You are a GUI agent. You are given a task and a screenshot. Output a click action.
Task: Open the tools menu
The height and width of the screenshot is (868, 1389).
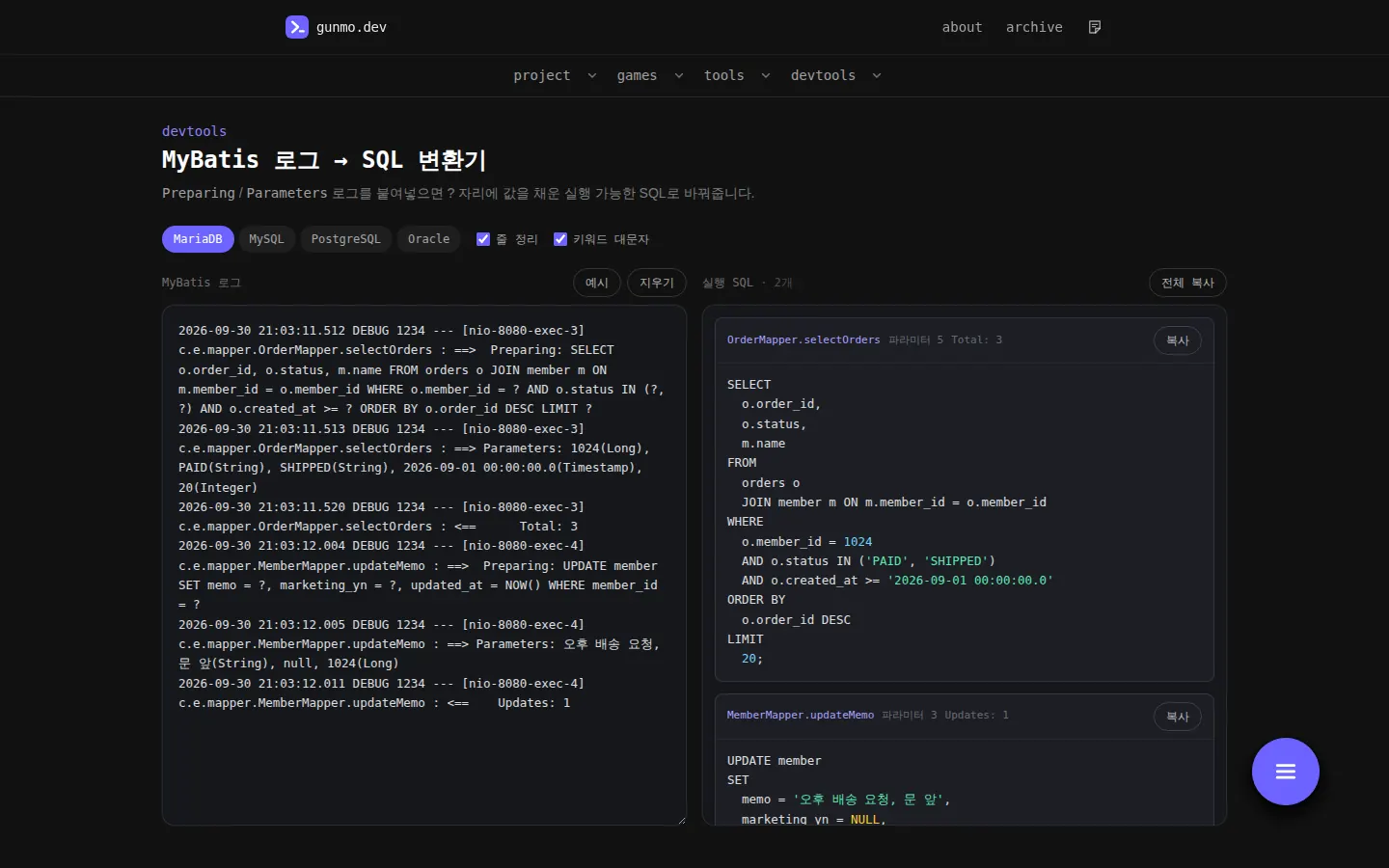[x=724, y=75]
